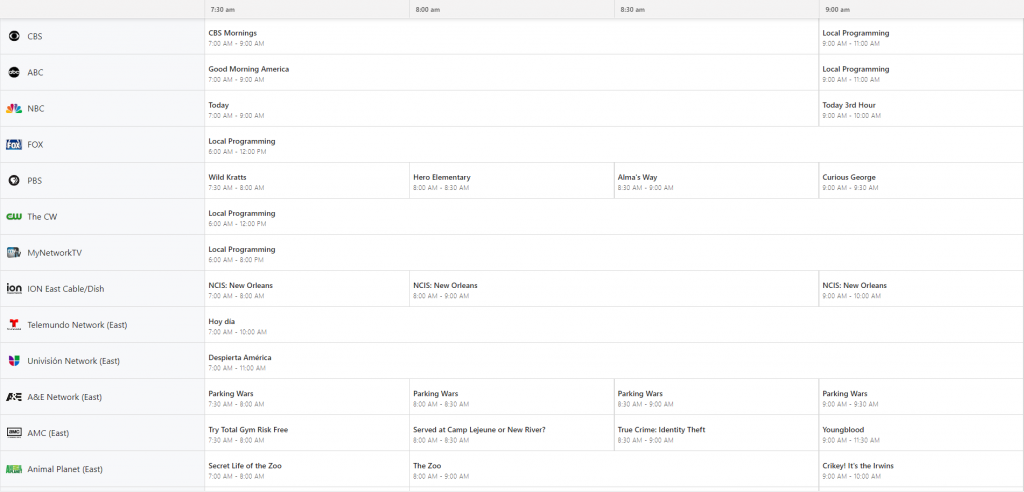The width and height of the screenshot is (1024, 492).
Task: Open Parking Wars 8:30 AM episode
Action: [716, 397]
